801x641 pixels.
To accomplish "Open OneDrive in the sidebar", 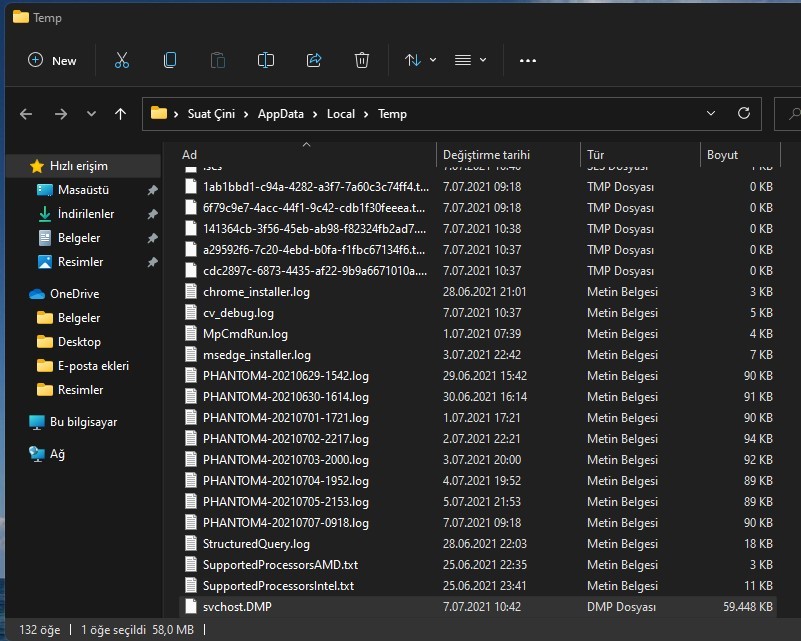I will tap(74, 294).
